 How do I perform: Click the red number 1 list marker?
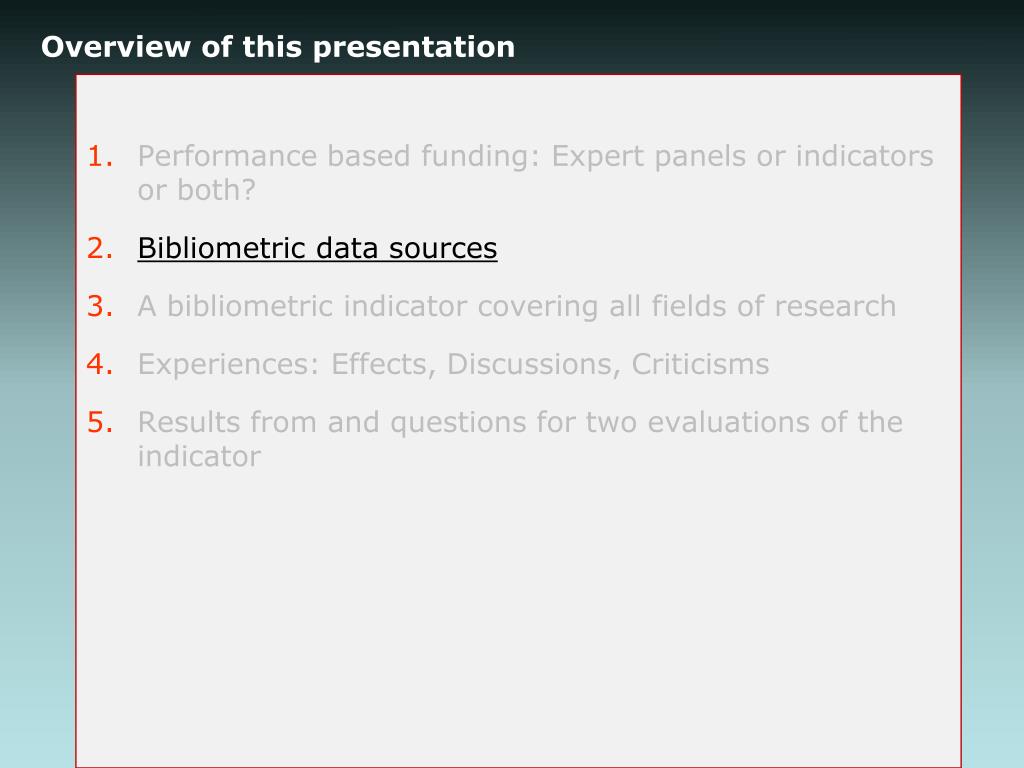(100, 157)
